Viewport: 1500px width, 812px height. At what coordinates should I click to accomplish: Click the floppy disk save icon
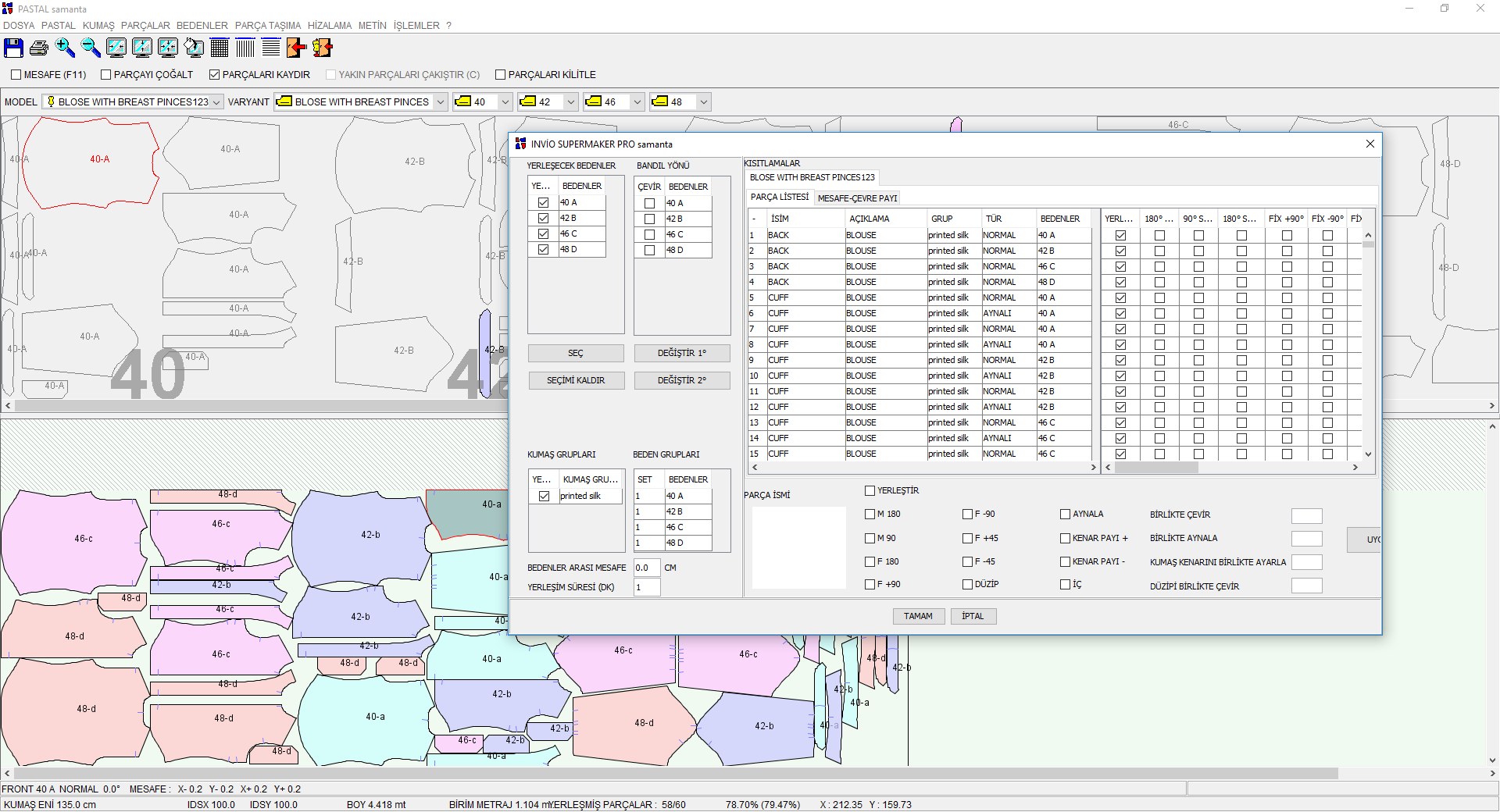pos(13,48)
